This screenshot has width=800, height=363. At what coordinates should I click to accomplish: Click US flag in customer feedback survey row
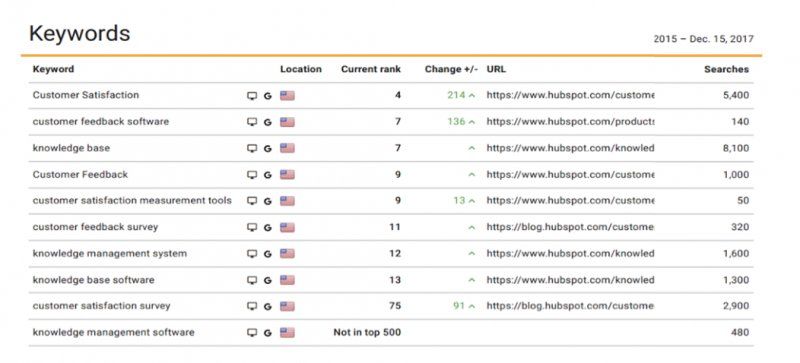coord(287,227)
